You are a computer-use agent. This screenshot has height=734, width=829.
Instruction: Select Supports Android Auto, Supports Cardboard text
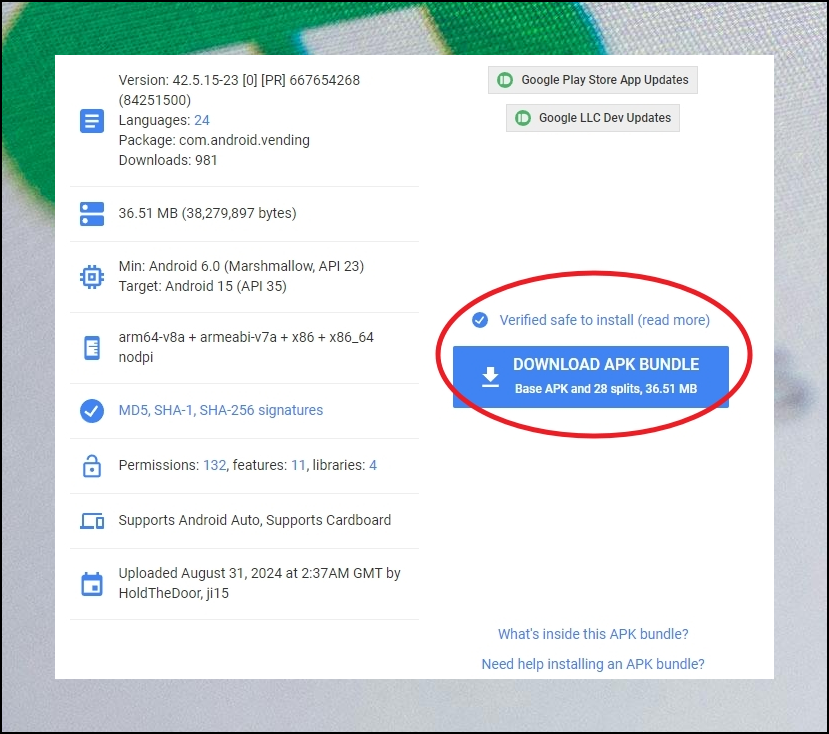[x=255, y=520]
